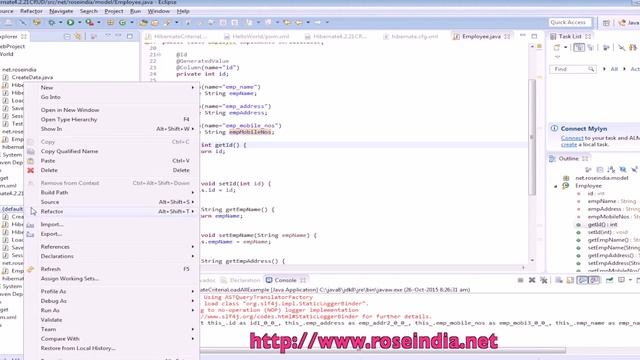Click the Debug bug icon in toolbar
The width and height of the screenshot is (640, 360).
coord(52,22)
